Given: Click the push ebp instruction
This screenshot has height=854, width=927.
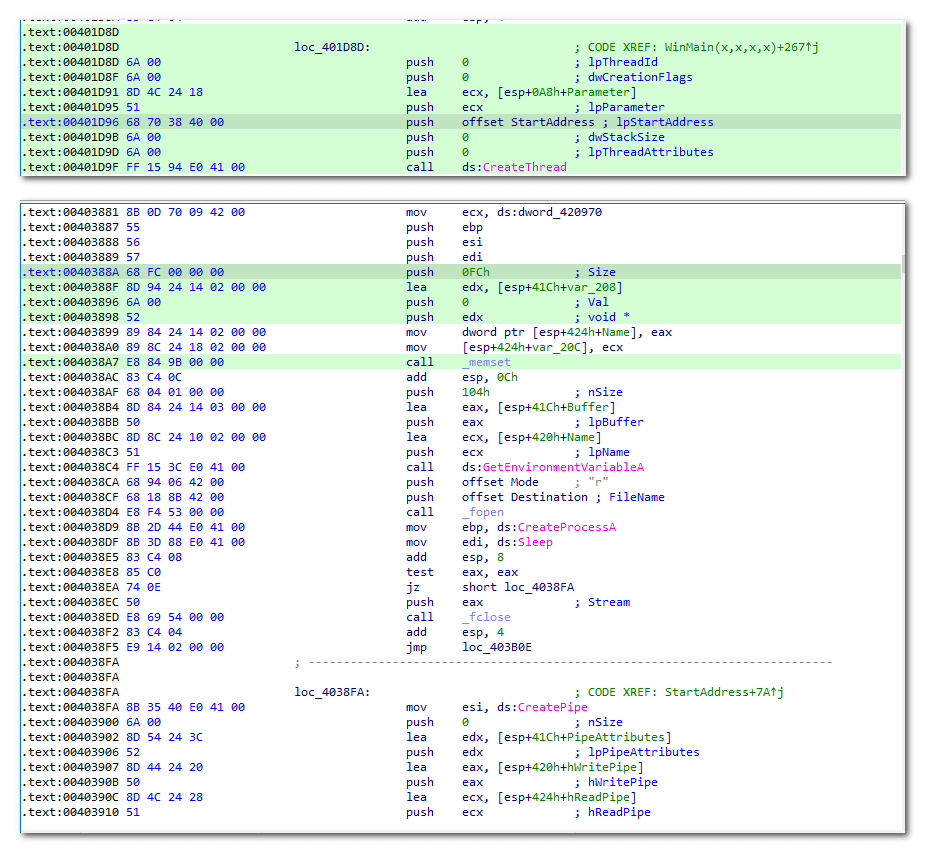Looking at the screenshot, I should 444,228.
